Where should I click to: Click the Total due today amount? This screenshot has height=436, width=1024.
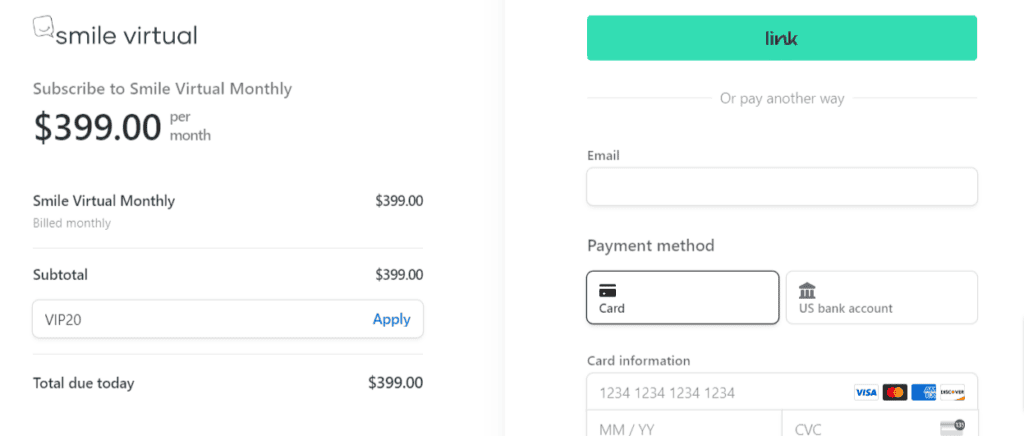click(396, 382)
